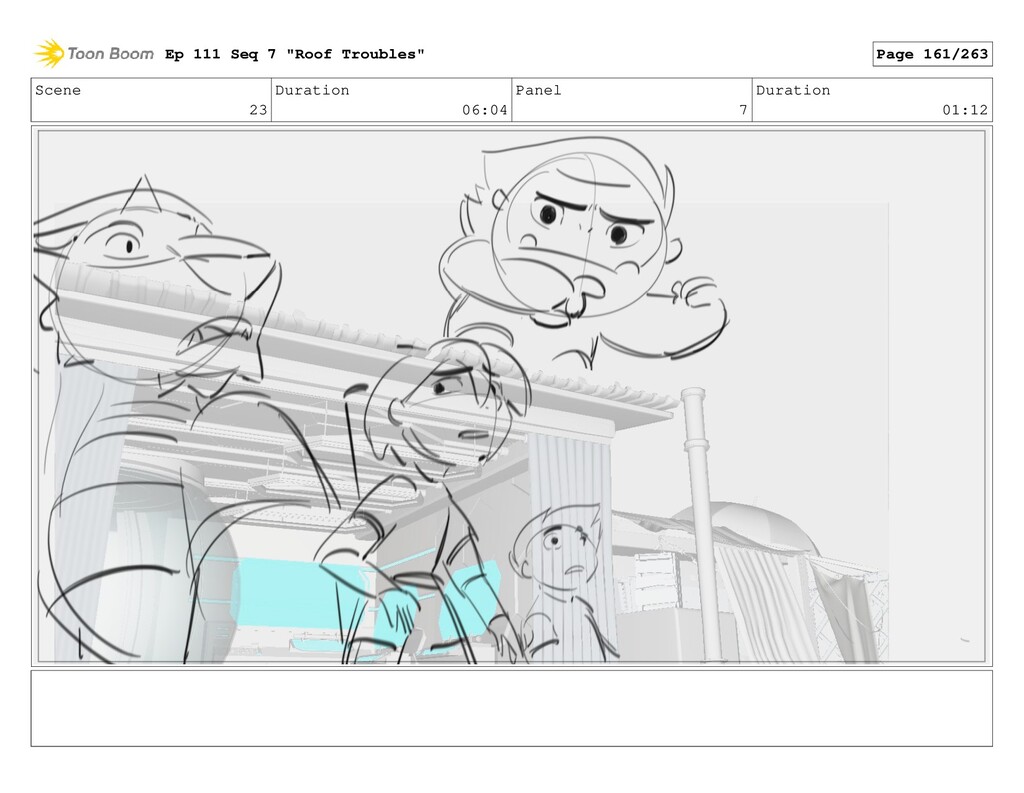Click the 'Scene' label
The width and height of the screenshot is (1024, 793).
(58, 90)
